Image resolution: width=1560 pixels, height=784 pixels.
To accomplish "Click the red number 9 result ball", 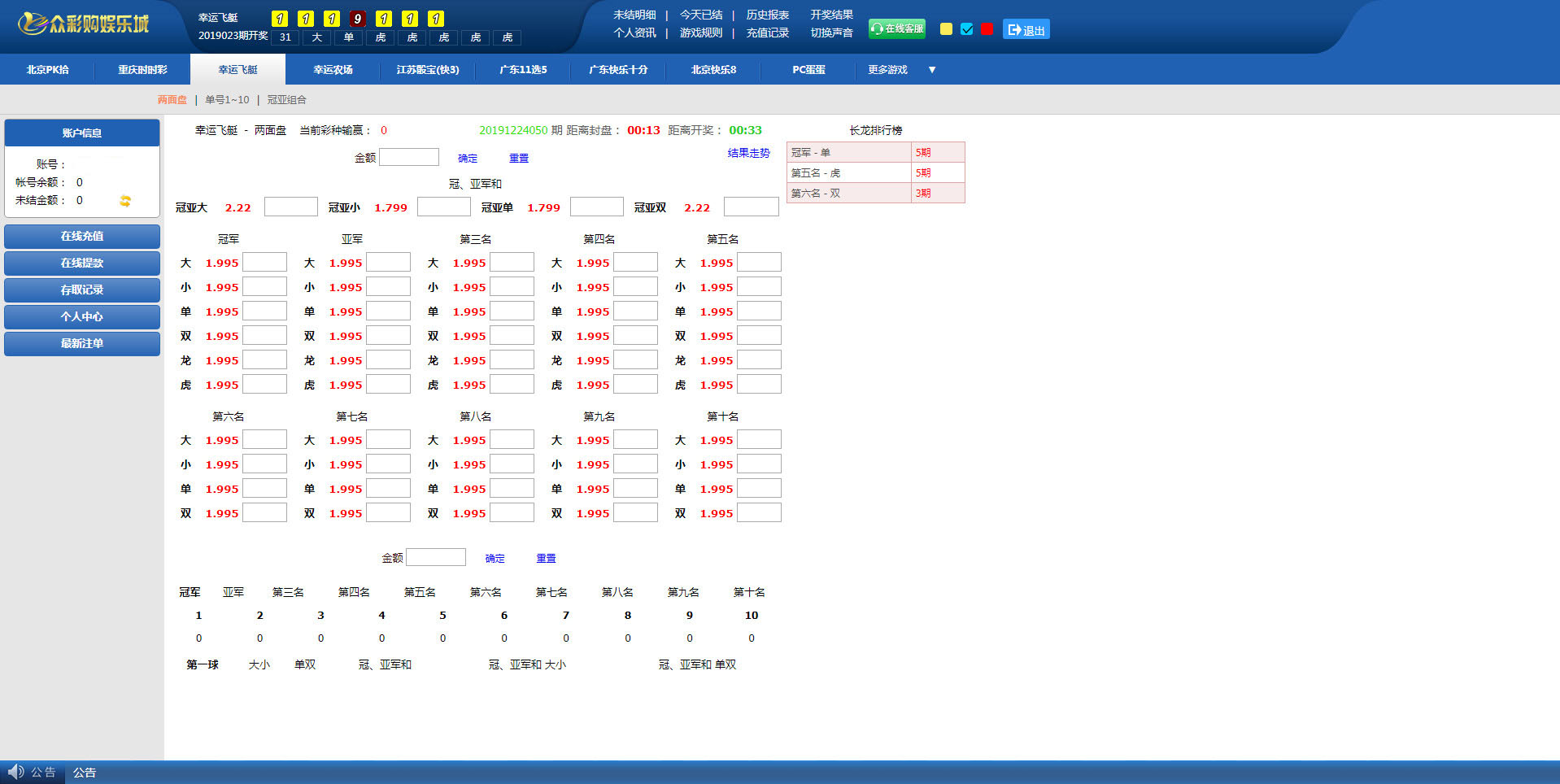I will tap(358, 19).
